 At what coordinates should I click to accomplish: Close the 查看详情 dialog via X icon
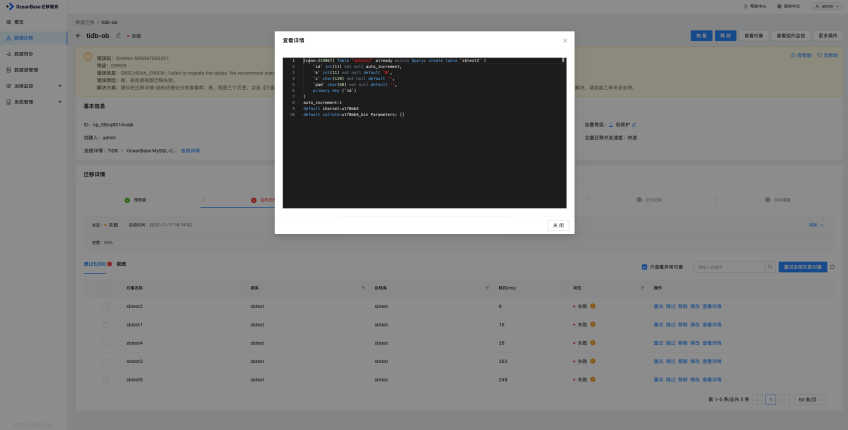(565, 41)
